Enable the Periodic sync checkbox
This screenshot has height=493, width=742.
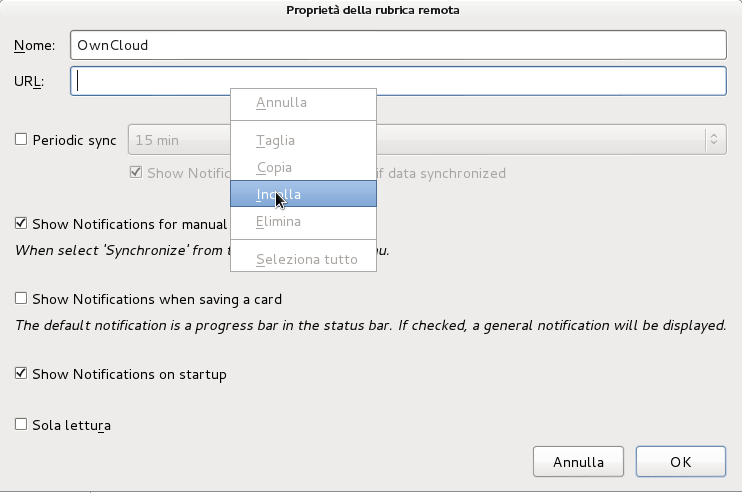(x=21, y=140)
